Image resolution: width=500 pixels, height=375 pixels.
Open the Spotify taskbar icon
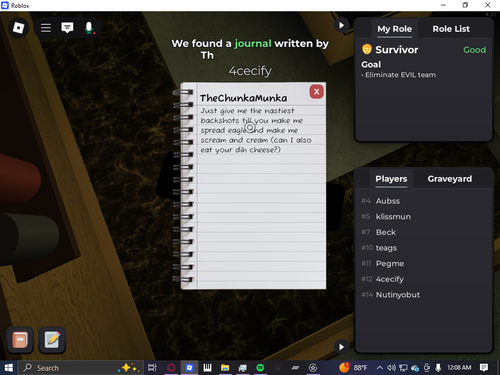tap(260, 368)
